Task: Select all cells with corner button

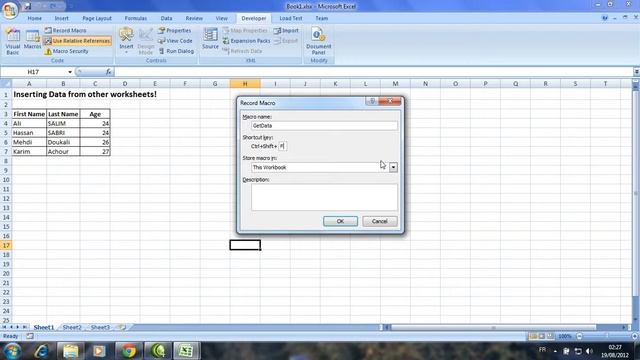Action: point(6,84)
